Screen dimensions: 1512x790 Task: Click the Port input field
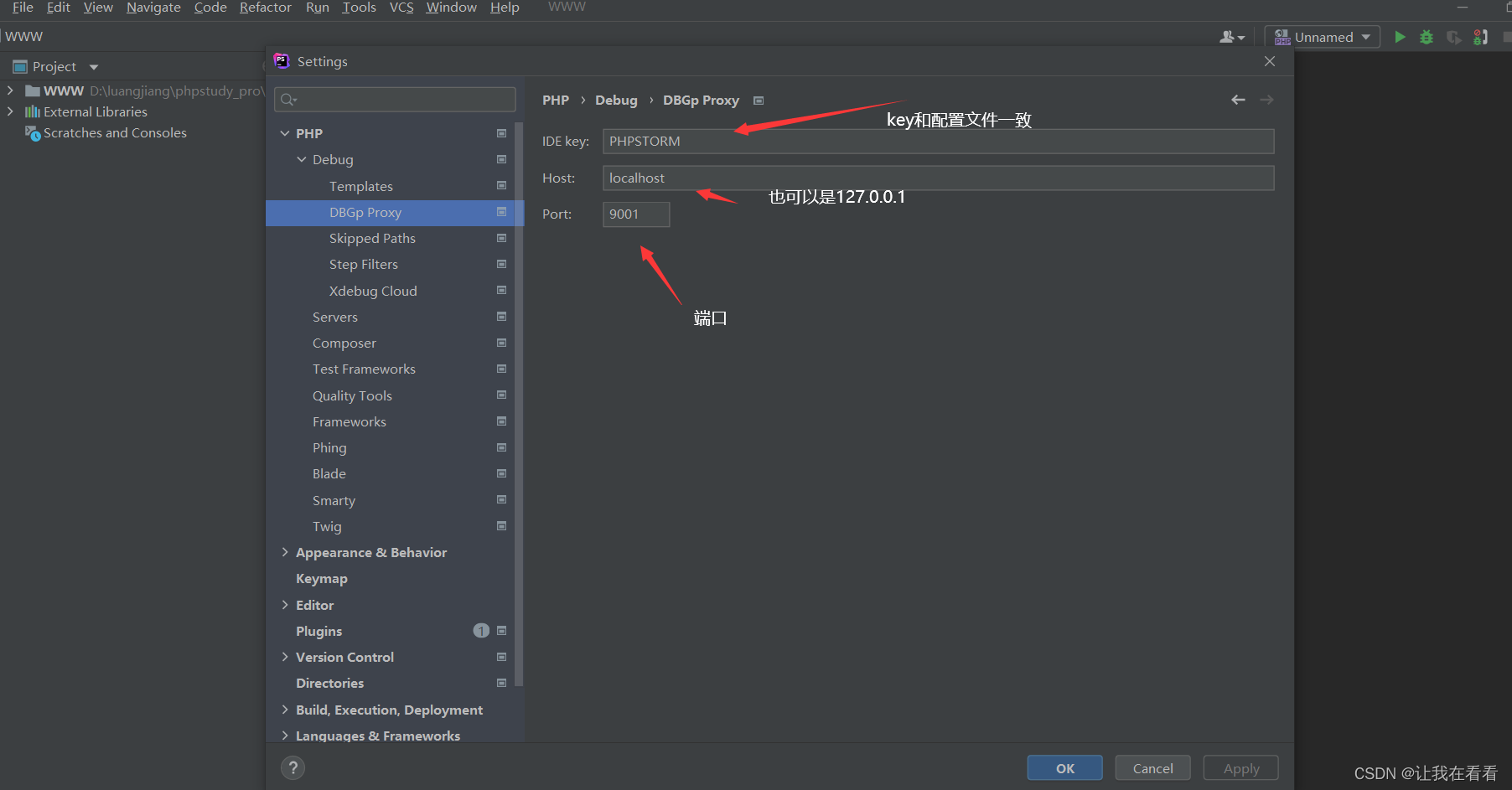tap(636, 214)
